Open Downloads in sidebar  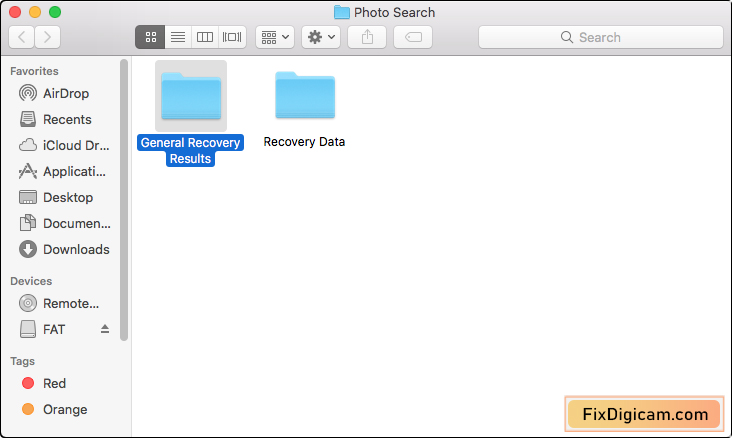[64, 249]
